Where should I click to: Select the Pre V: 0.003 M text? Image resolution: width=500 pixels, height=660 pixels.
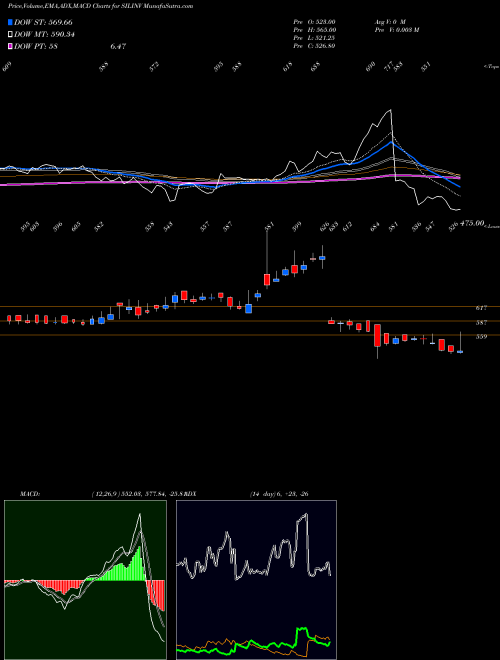click(396, 30)
